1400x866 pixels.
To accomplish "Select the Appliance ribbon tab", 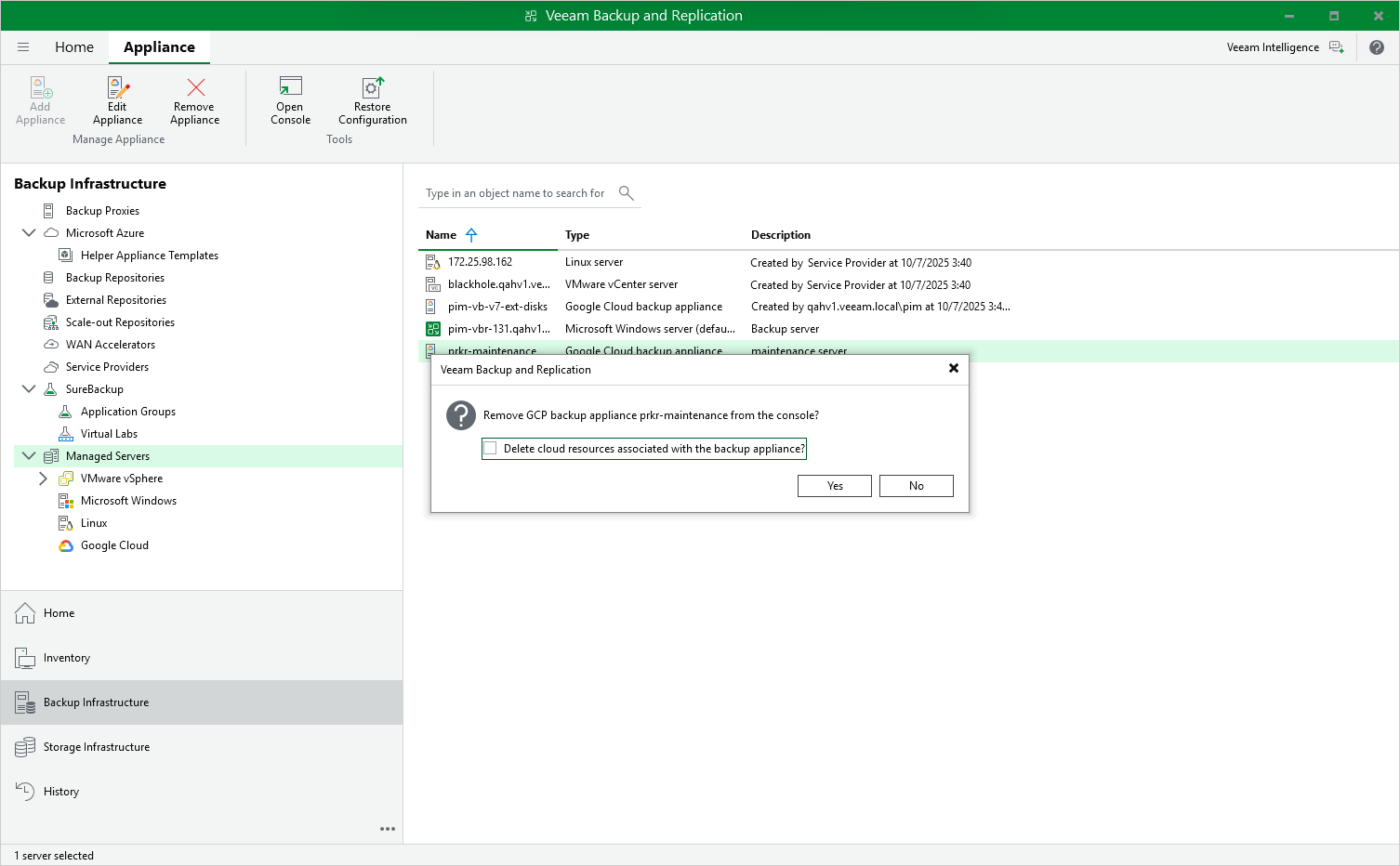I will [x=159, y=47].
